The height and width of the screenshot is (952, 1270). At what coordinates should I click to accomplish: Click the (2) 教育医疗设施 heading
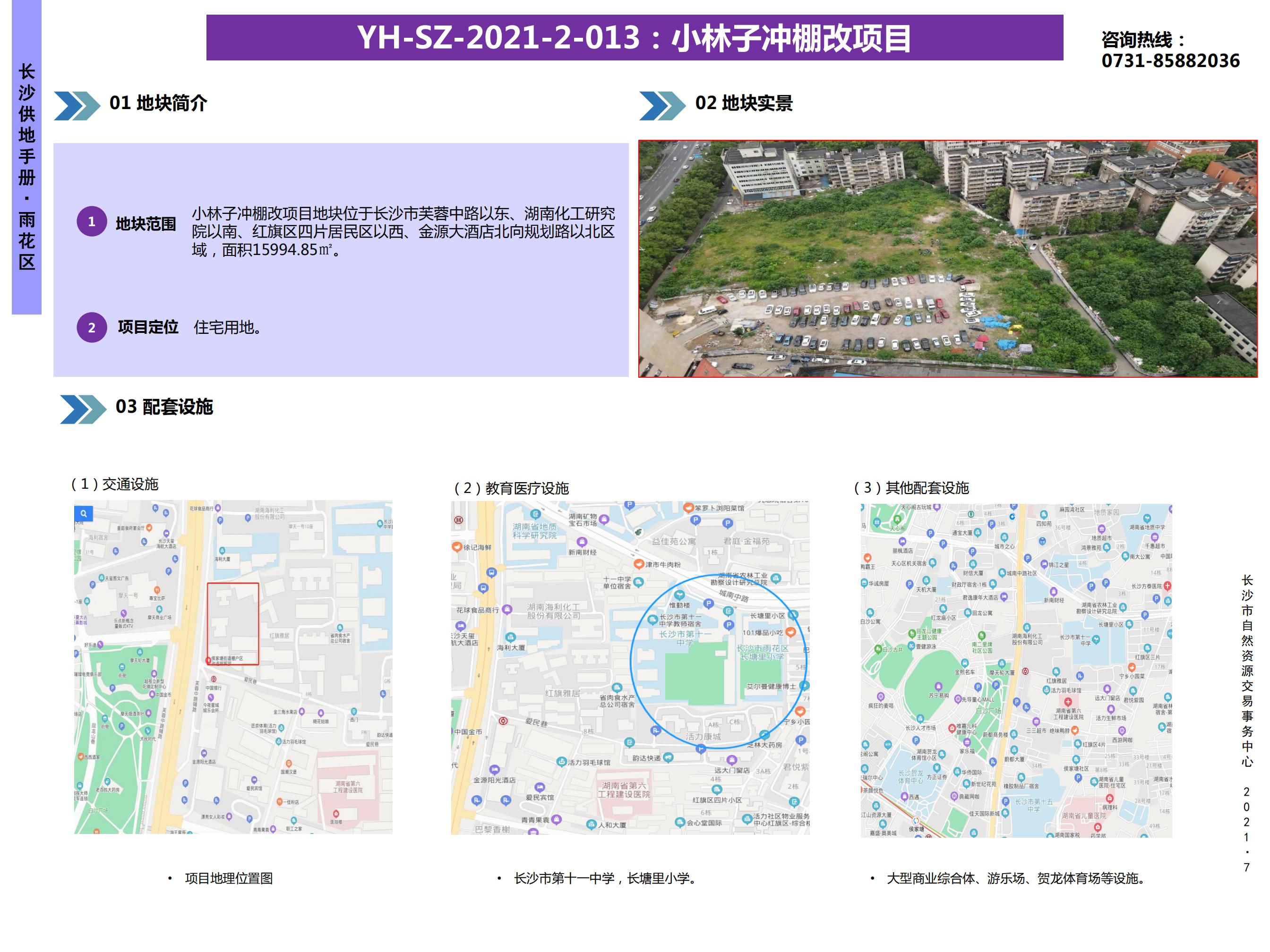pyautogui.click(x=511, y=488)
